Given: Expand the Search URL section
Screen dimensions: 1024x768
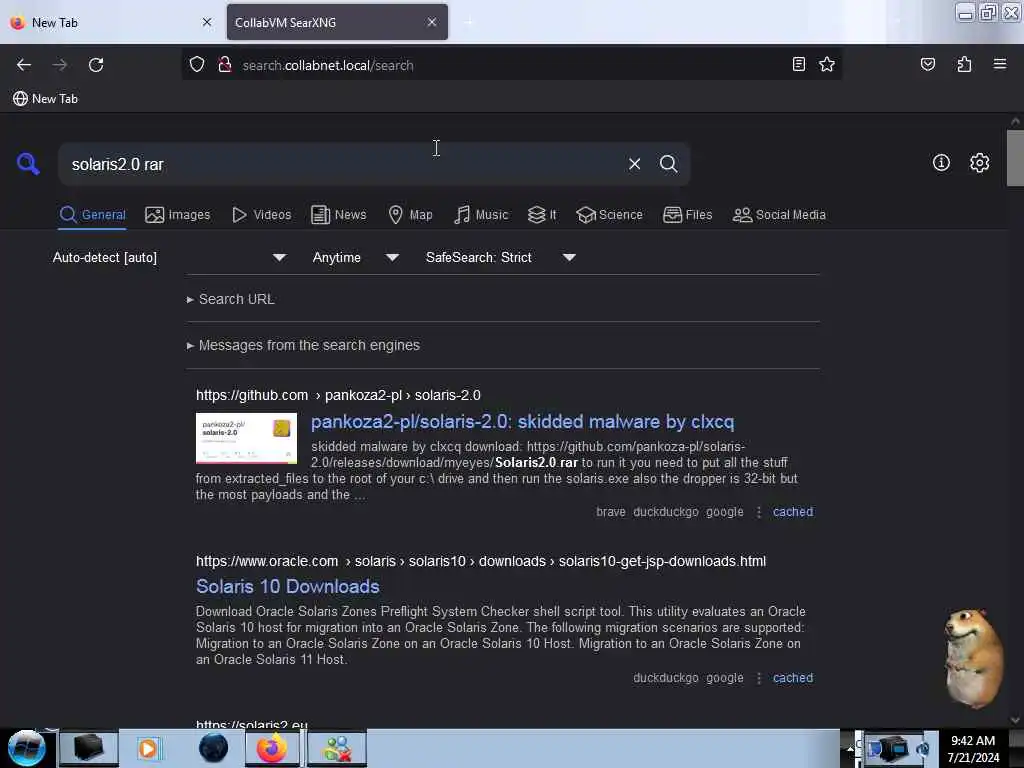Looking at the screenshot, I should click(x=230, y=299).
